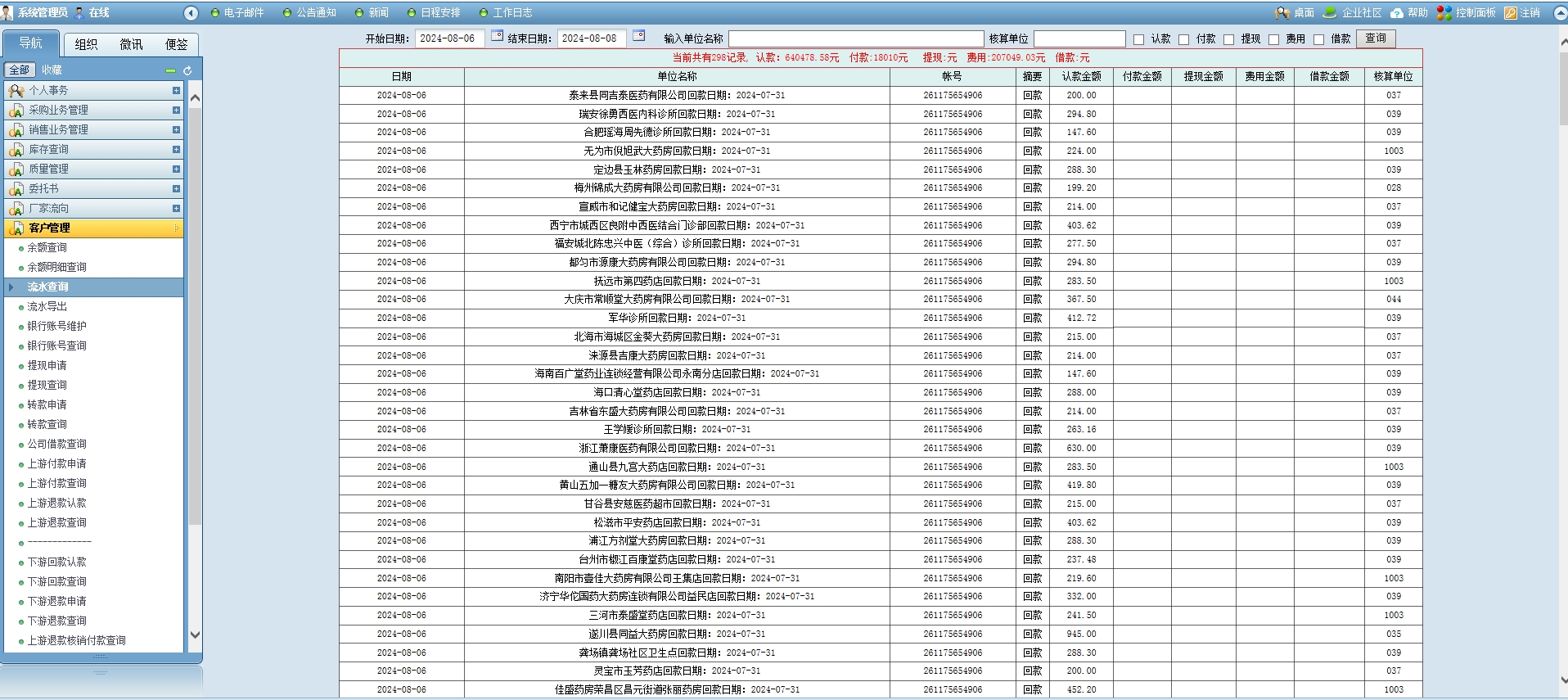Switch to the 便签 tab
Viewport: 1568px width, 700px height.
176,44
